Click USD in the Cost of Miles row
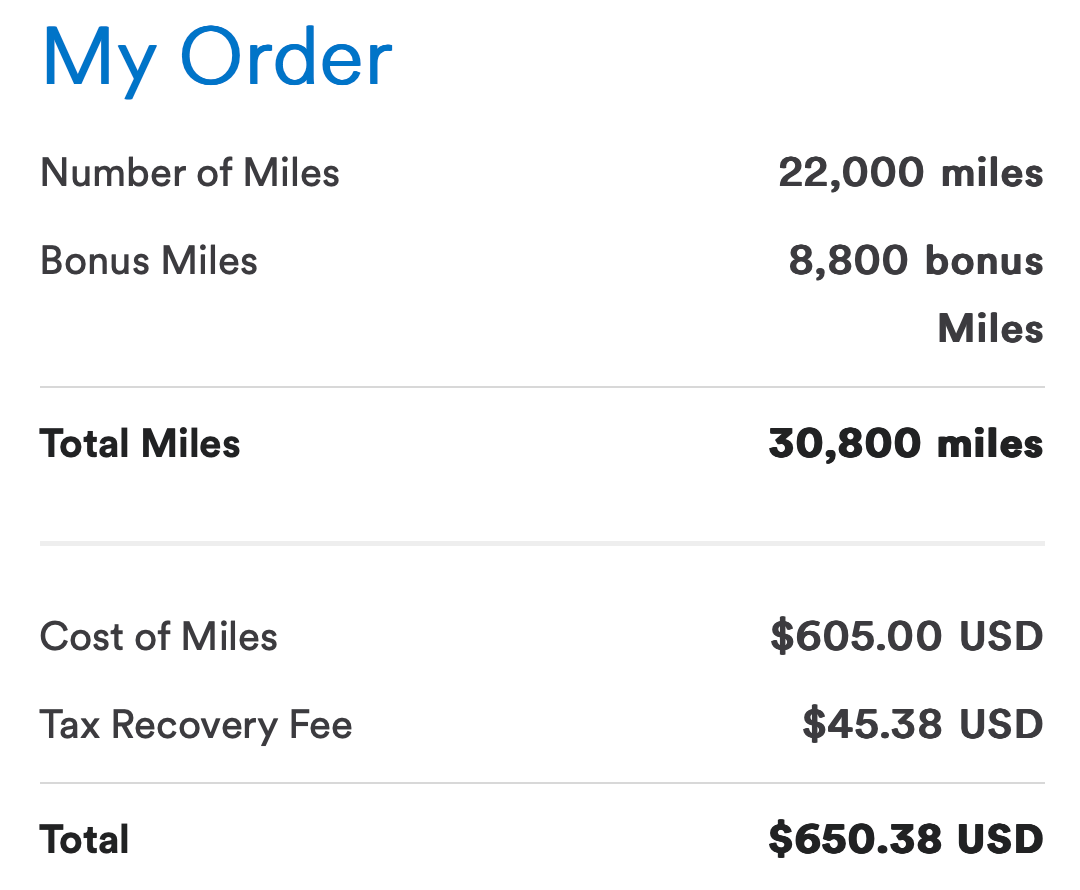The image size is (1080, 890). tap(1001, 637)
